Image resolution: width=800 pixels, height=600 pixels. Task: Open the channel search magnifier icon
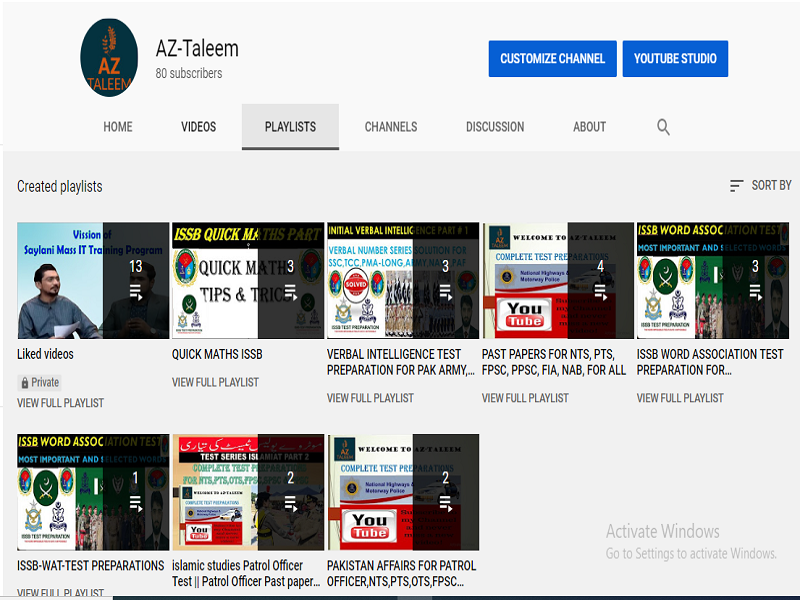(x=663, y=127)
